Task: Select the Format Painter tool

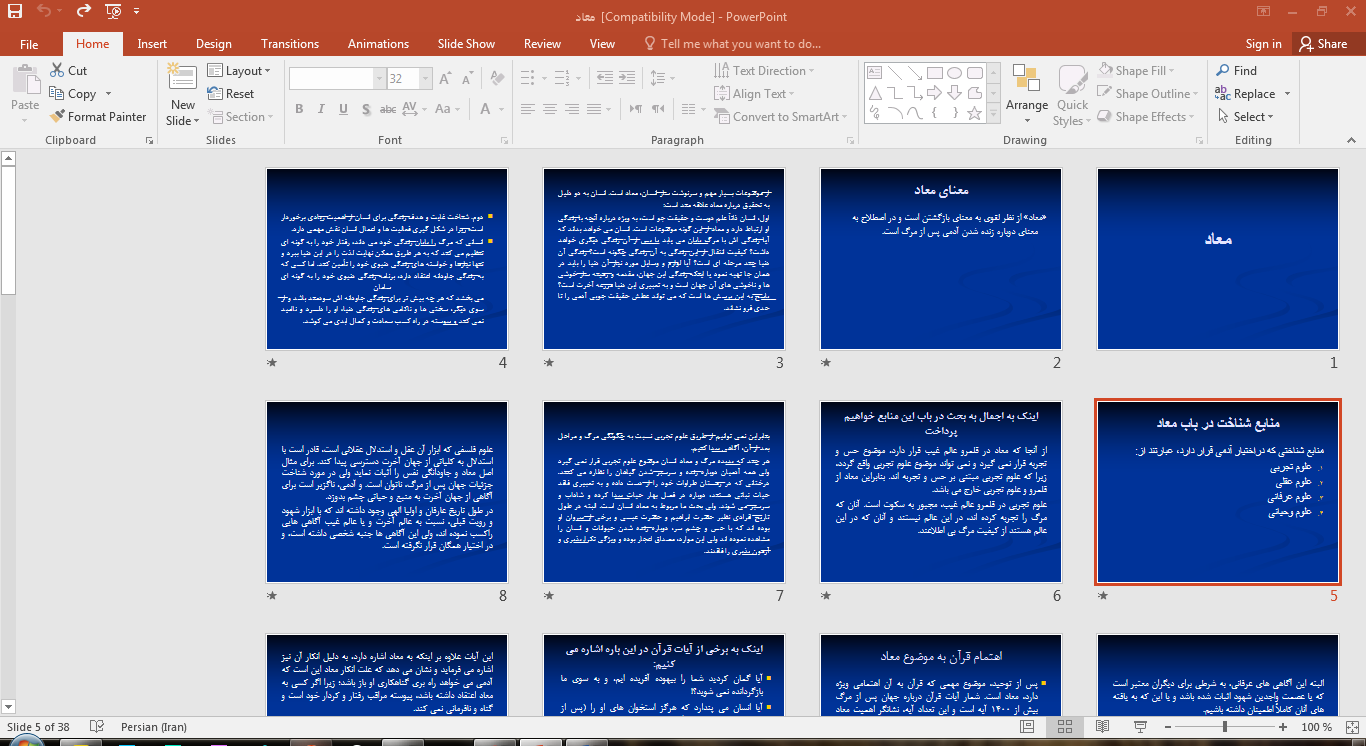Action: 98,116
